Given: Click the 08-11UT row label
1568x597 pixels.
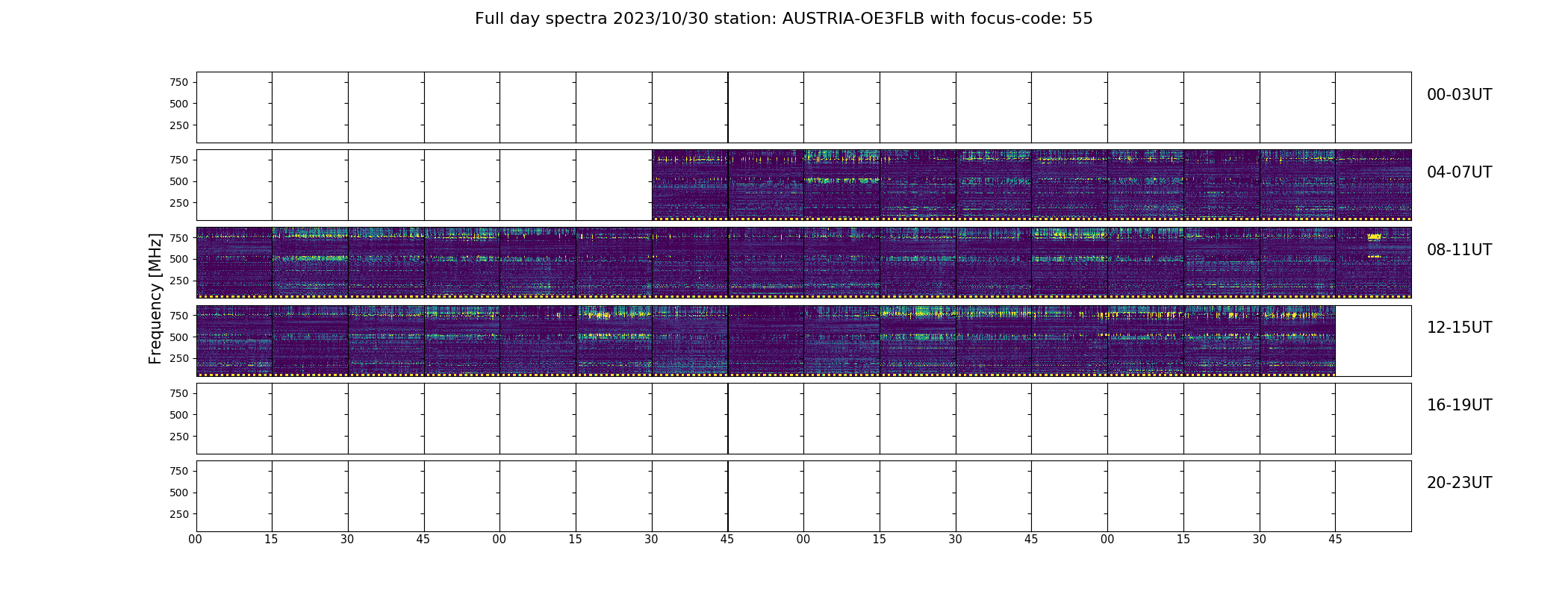Looking at the screenshot, I should [1459, 250].
